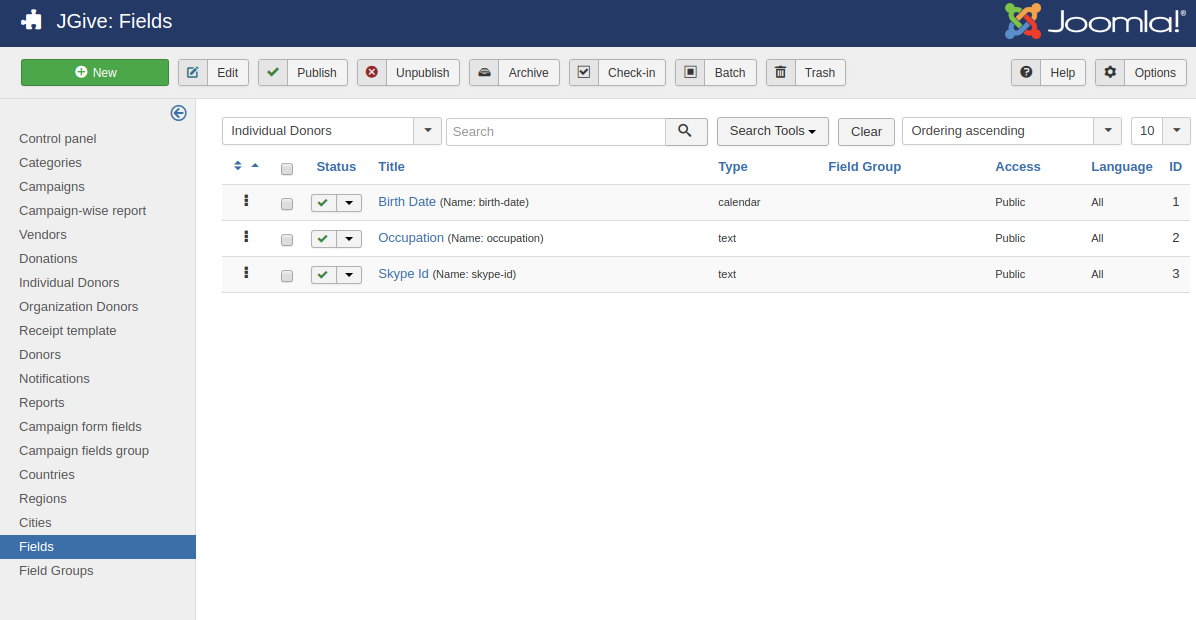Open Options with the gear button

click(1141, 73)
